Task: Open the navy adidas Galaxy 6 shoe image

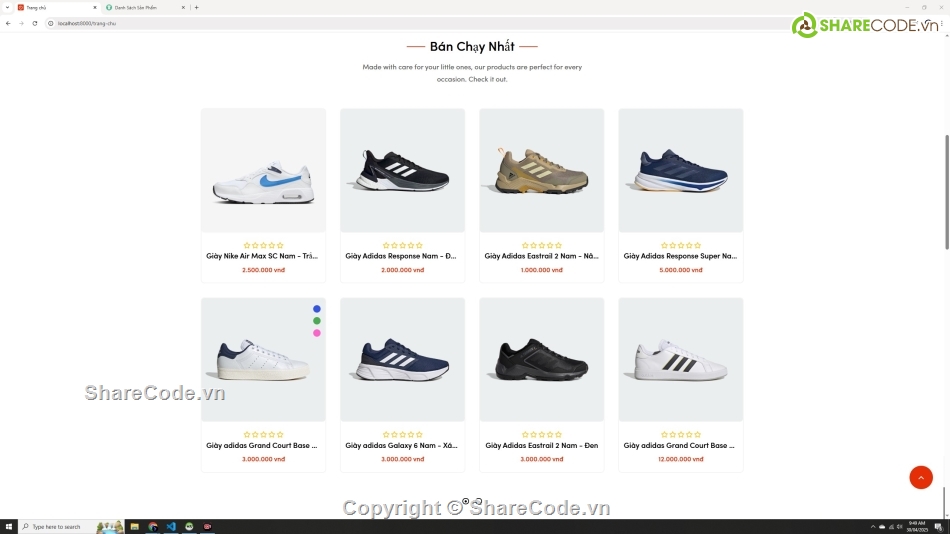Action: (x=402, y=359)
